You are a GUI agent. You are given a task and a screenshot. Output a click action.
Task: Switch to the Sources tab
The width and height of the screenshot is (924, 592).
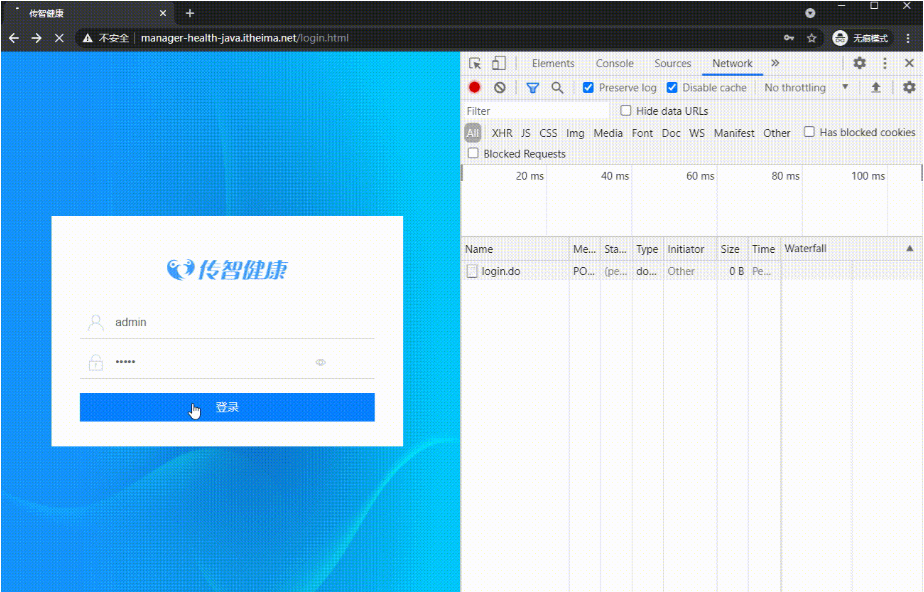tap(672, 63)
